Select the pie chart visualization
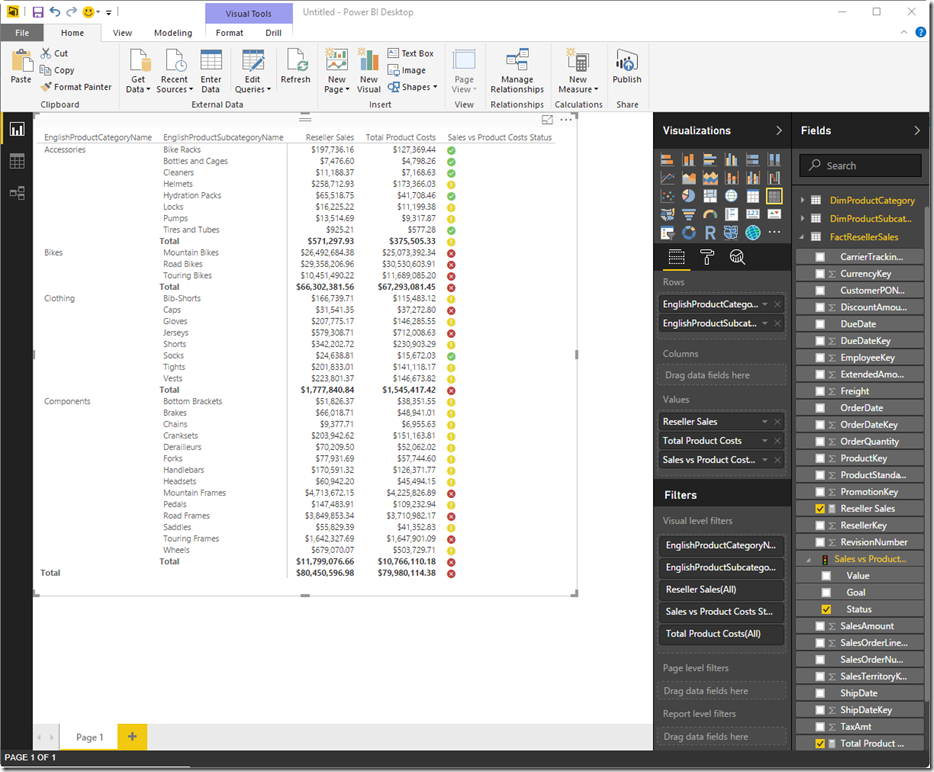The height and width of the screenshot is (772, 934). 689,196
